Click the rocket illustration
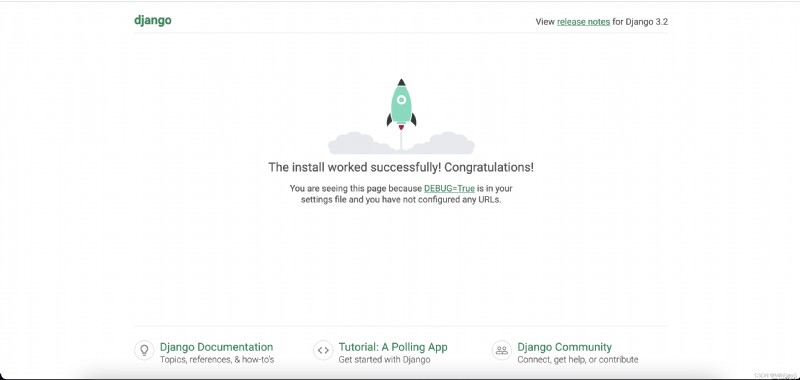This screenshot has width=800, height=380. (x=401, y=116)
